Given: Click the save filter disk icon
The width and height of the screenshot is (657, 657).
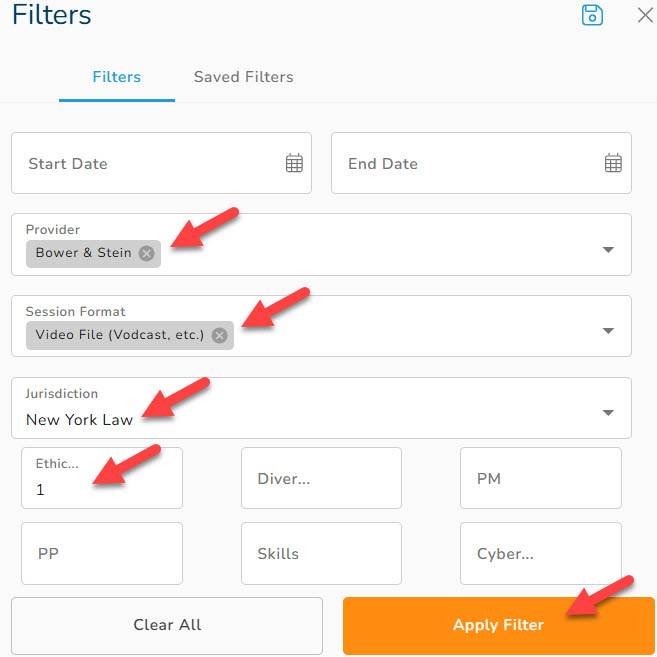Looking at the screenshot, I should (x=592, y=15).
